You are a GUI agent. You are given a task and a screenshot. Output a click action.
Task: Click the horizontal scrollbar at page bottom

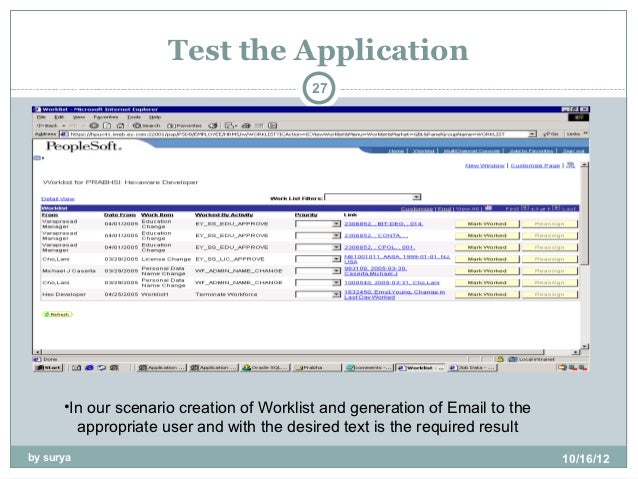[307, 352]
